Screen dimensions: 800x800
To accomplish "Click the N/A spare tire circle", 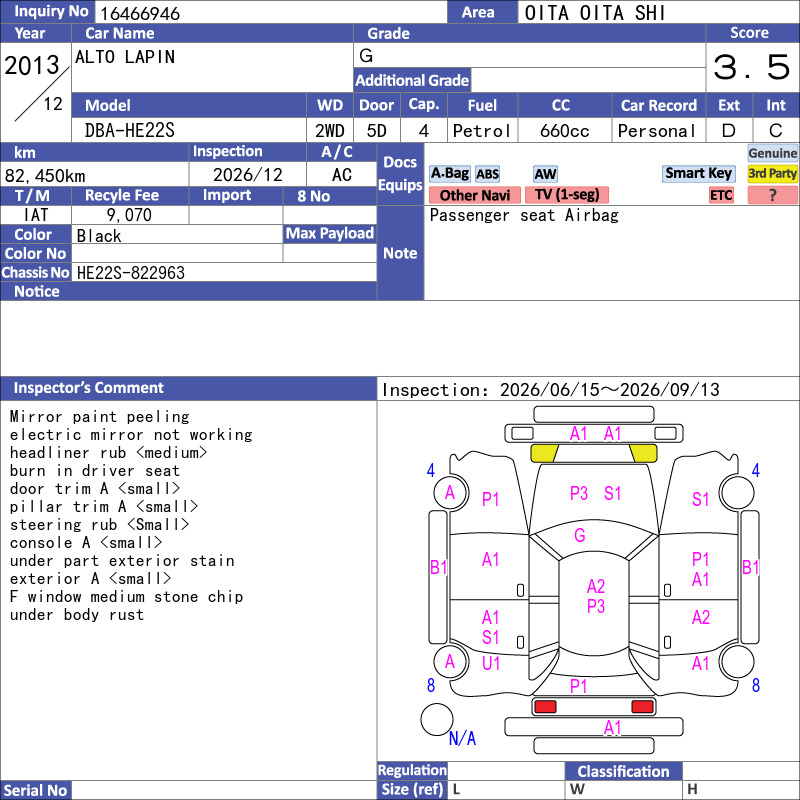I will coord(437,719).
